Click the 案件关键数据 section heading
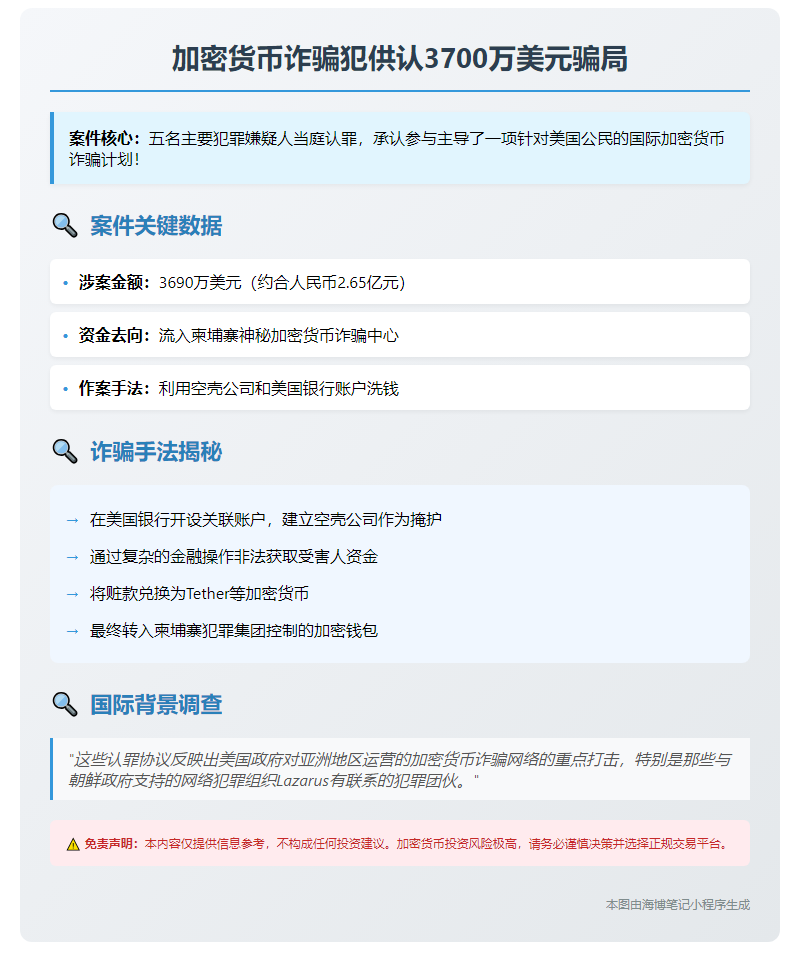Image resolution: width=800 pixels, height=974 pixels. click(156, 225)
